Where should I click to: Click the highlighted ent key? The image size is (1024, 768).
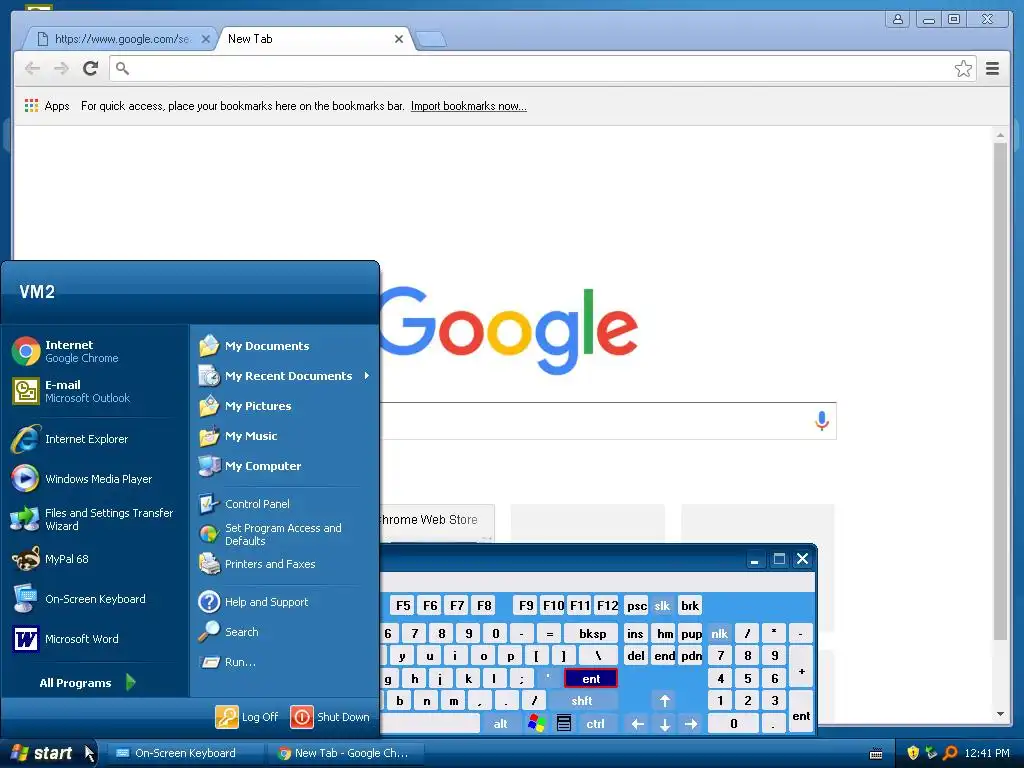[591, 679]
